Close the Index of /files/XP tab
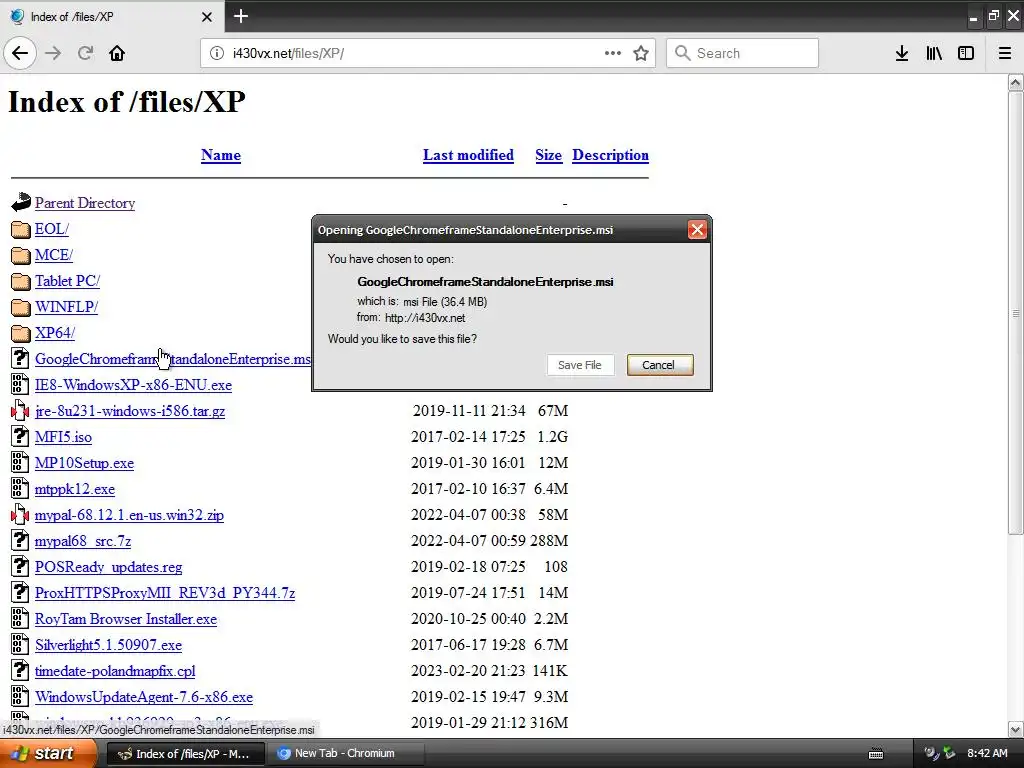 coord(206,17)
